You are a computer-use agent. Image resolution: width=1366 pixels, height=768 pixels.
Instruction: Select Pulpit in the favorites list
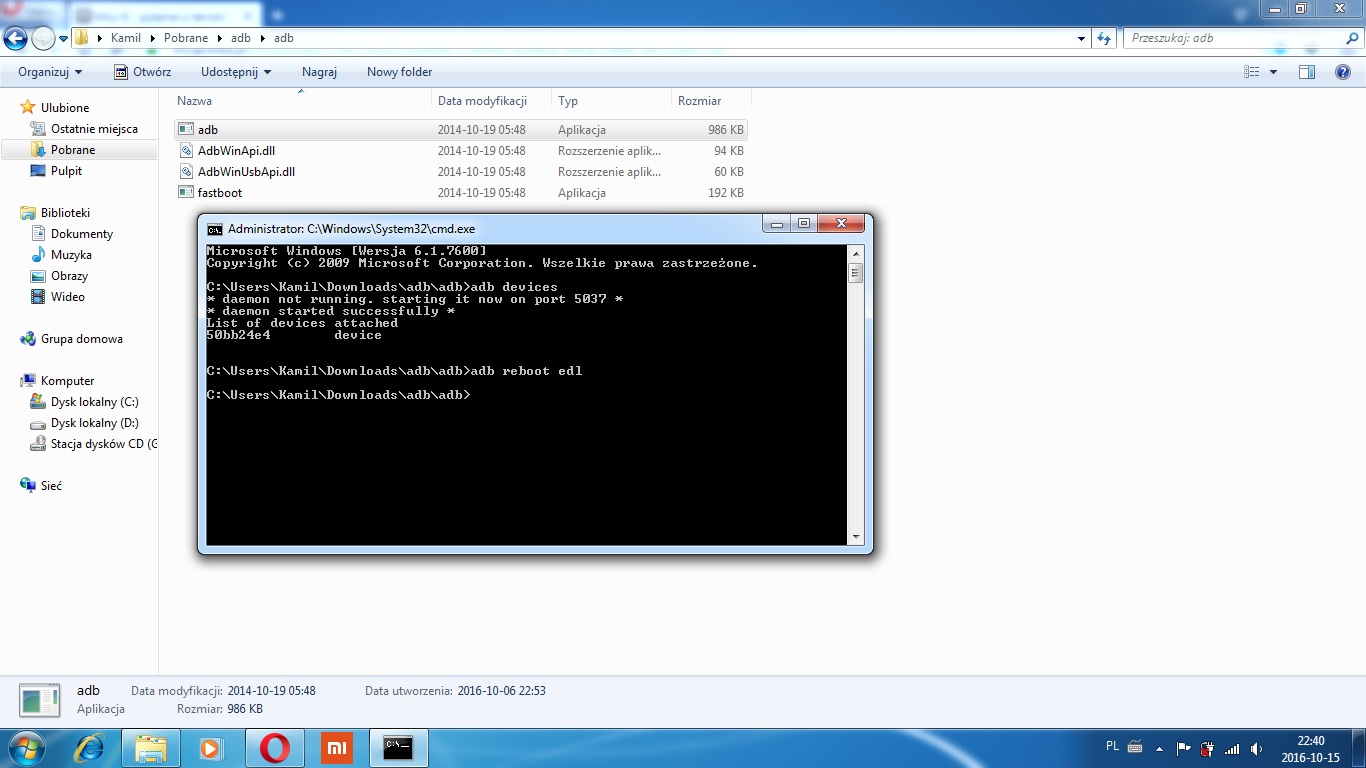click(66, 171)
